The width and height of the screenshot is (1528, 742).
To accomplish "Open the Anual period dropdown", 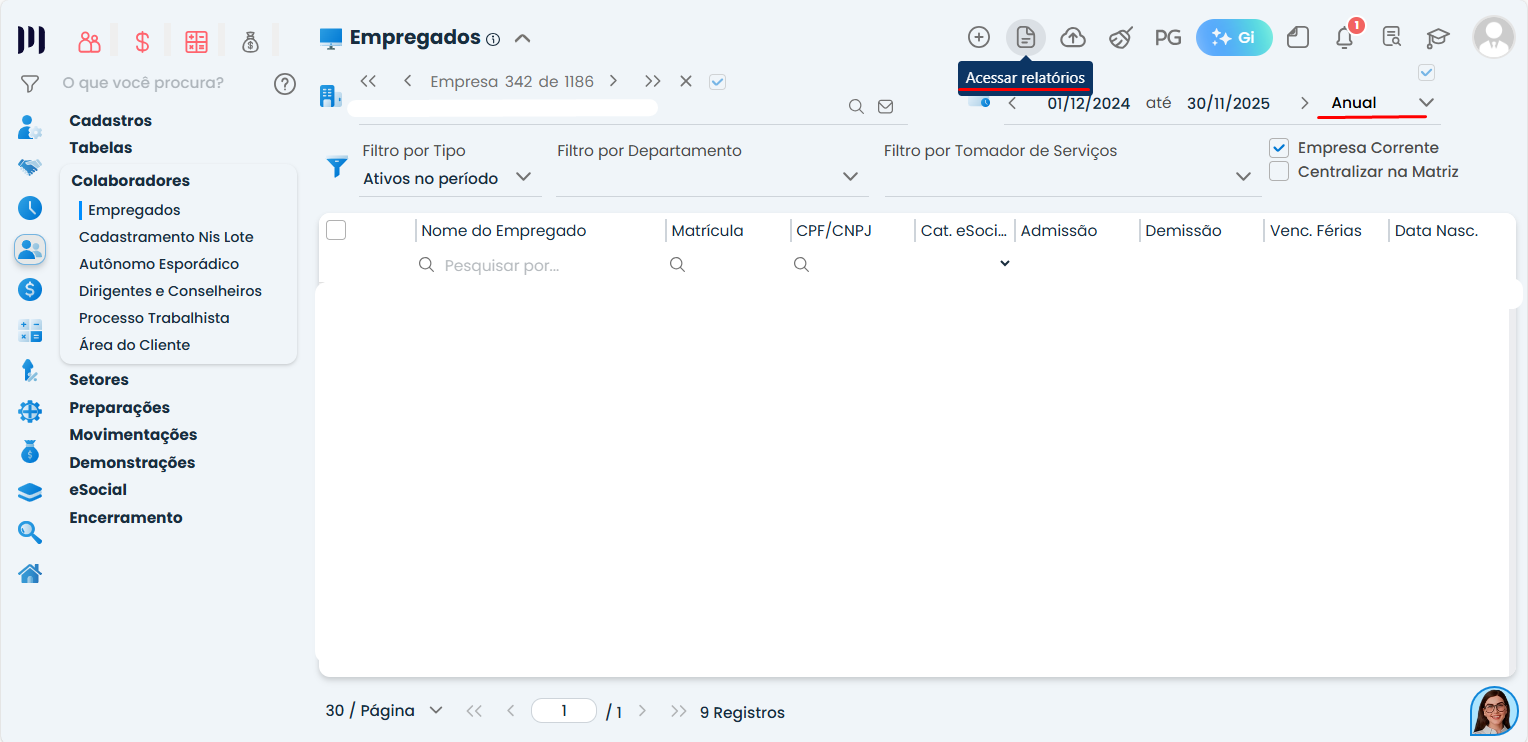I will point(1382,103).
